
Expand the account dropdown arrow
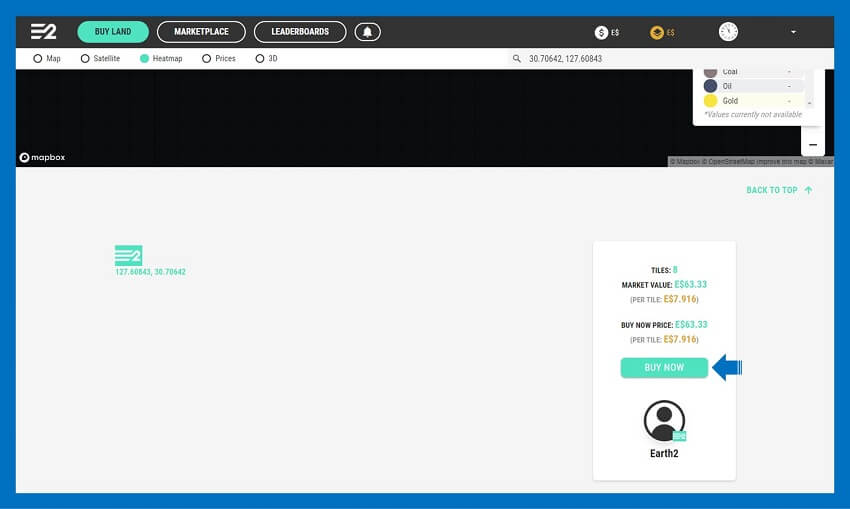click(x=793, y=32)
